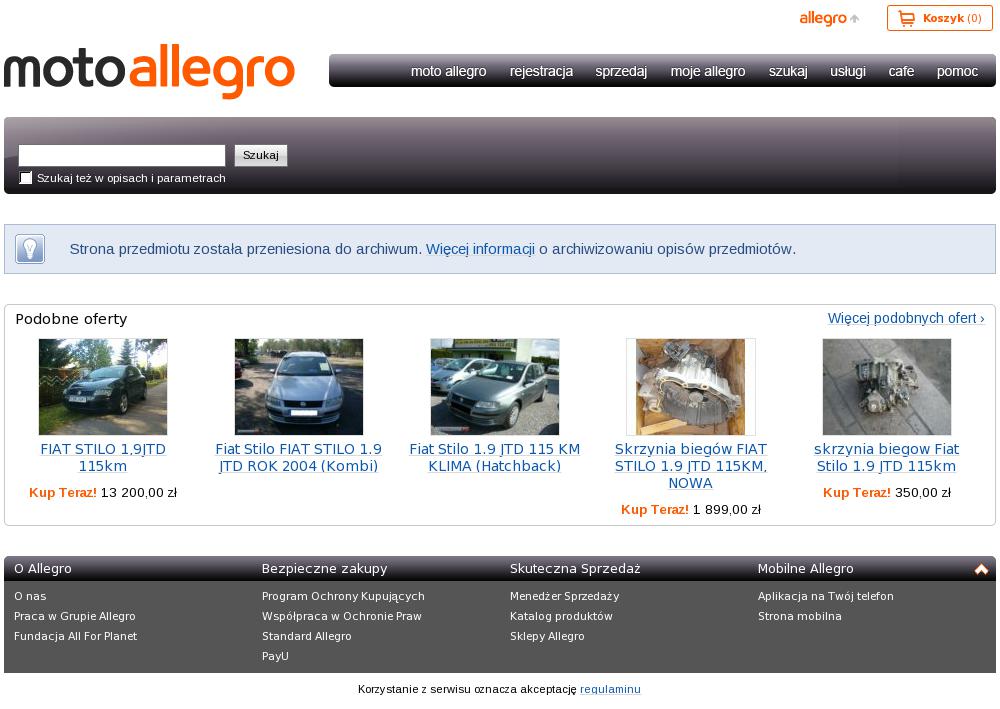Image resolution: width=1000 pixels, height=709 pixels.
Task: Open 'Strona mobilna' footer link
Action: 800,616
